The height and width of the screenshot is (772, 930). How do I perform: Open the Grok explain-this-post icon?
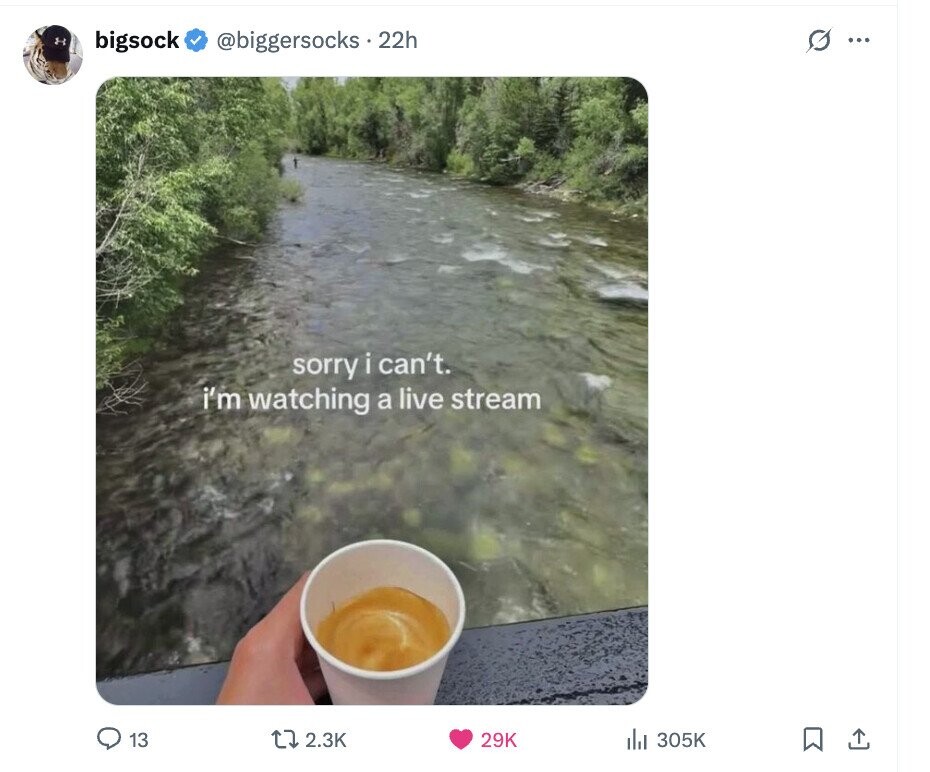click(819, 41)
